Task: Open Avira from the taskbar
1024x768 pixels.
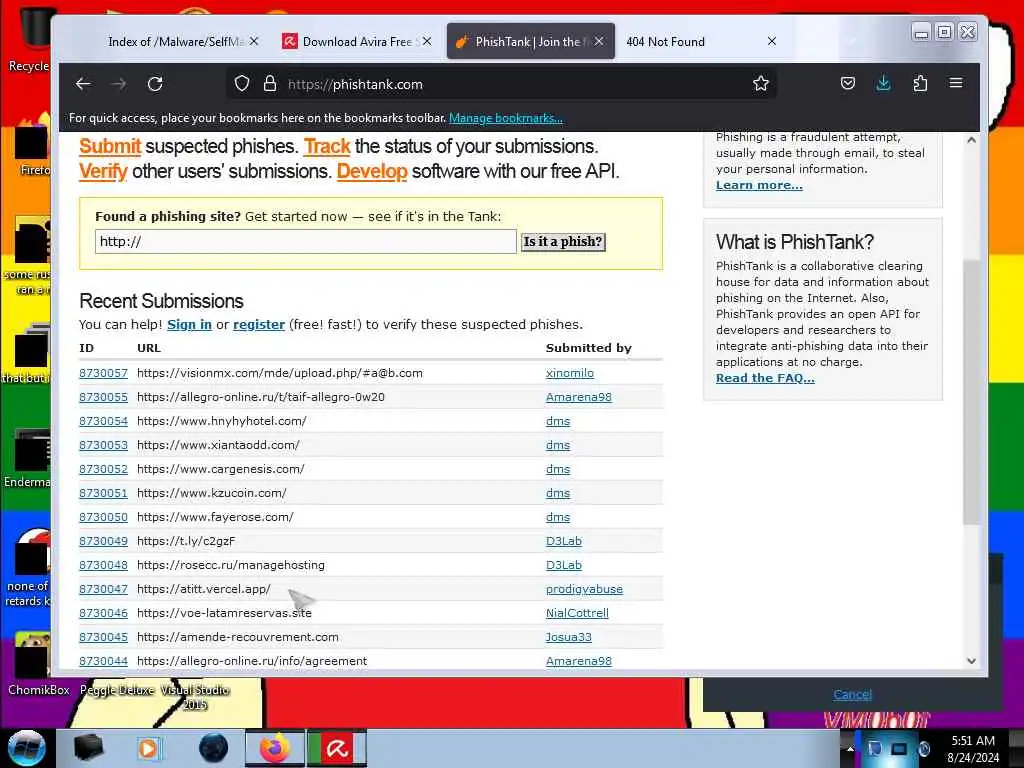Action: (x=337, y=748)
